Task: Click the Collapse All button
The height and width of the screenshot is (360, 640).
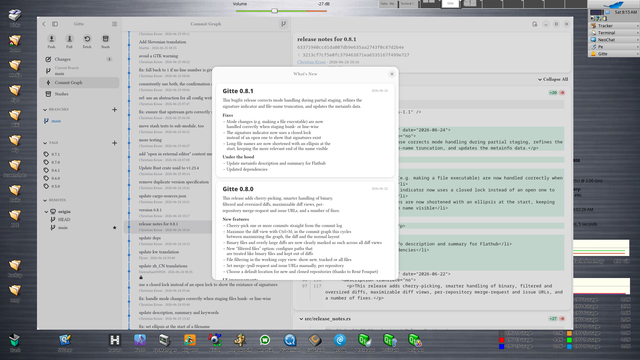Action: tap(553, 79)
